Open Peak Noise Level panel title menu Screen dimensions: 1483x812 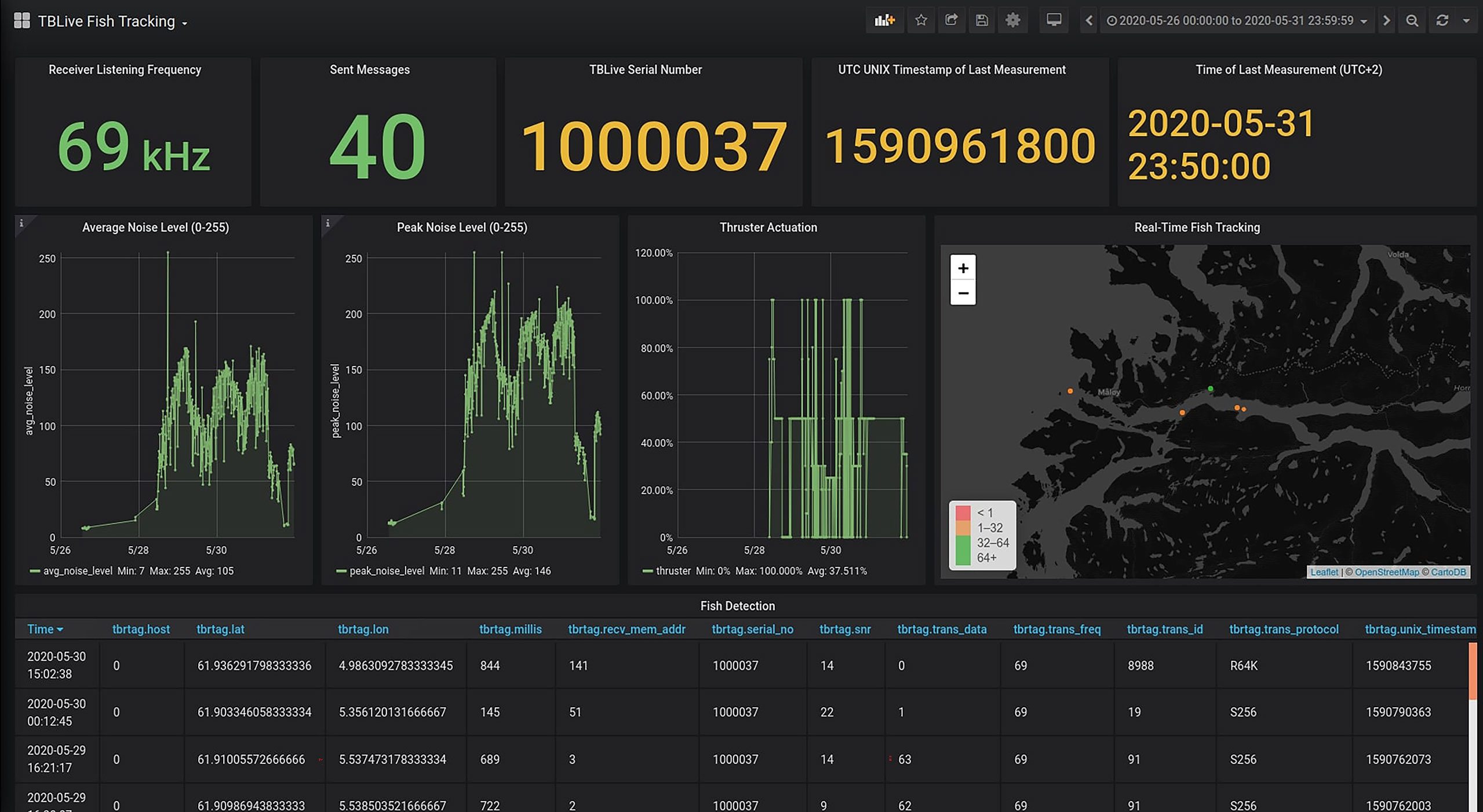462,227
